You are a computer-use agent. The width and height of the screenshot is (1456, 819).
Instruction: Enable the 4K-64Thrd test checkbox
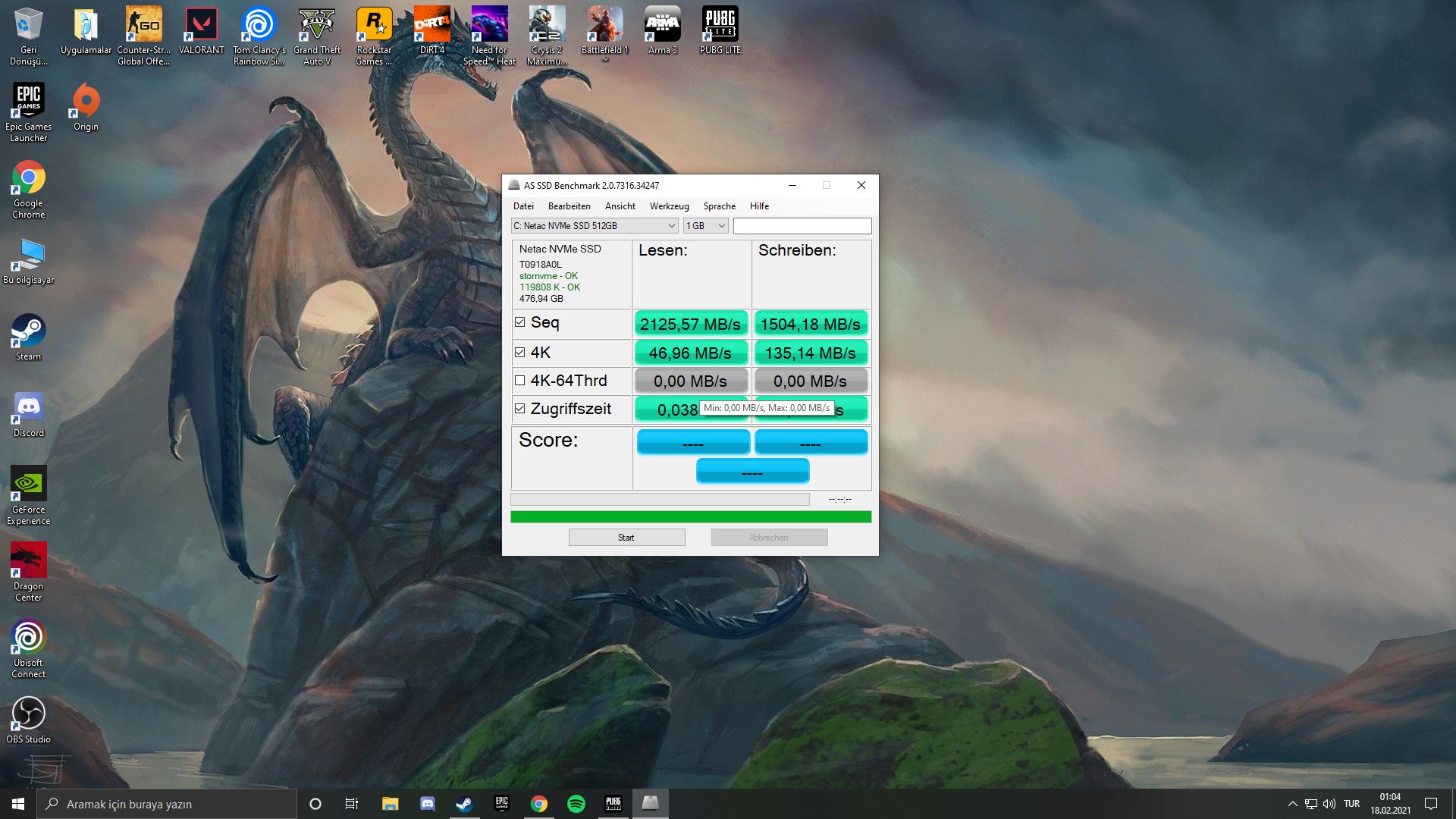(519, 381)
